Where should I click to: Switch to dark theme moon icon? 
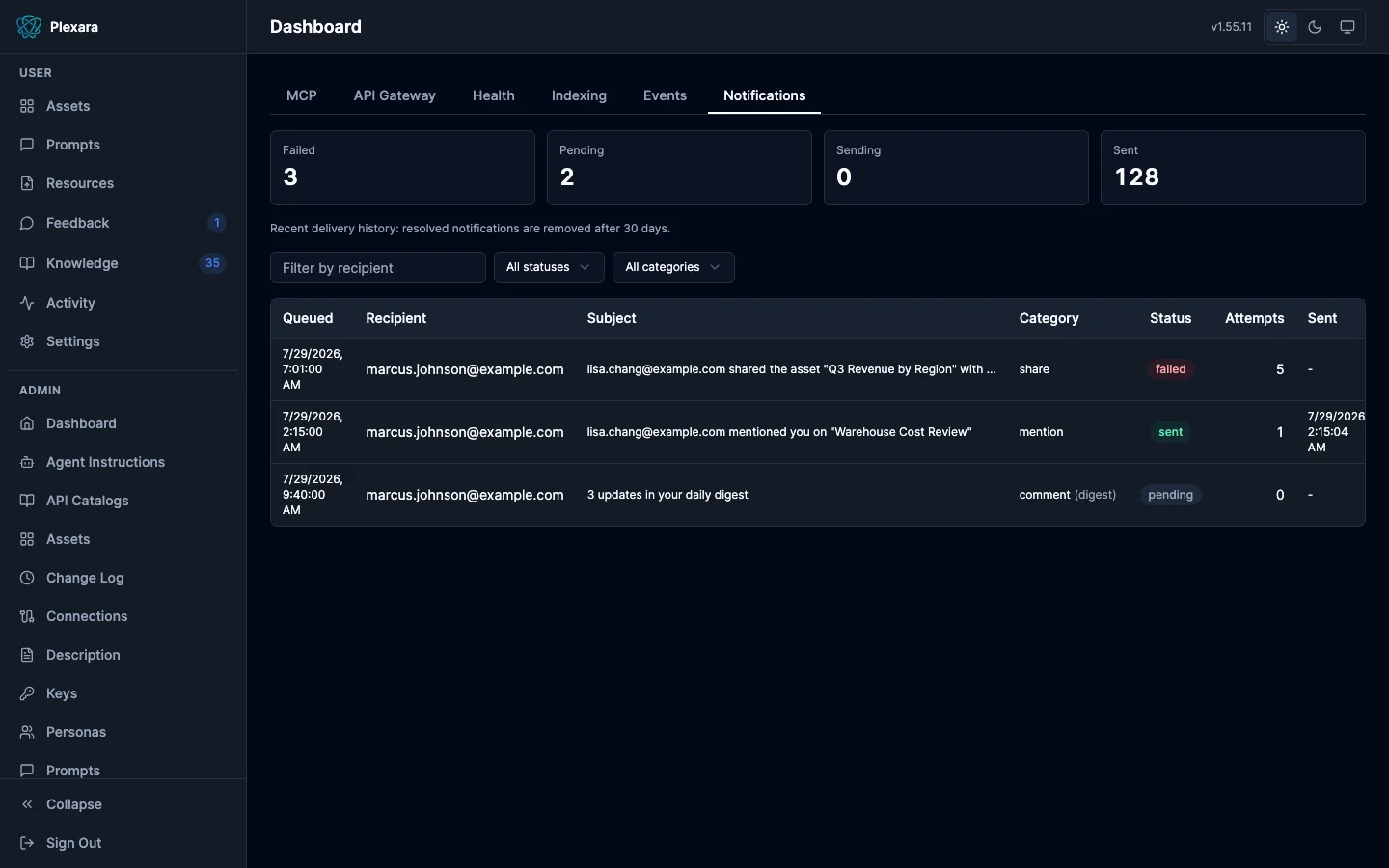1315,27
